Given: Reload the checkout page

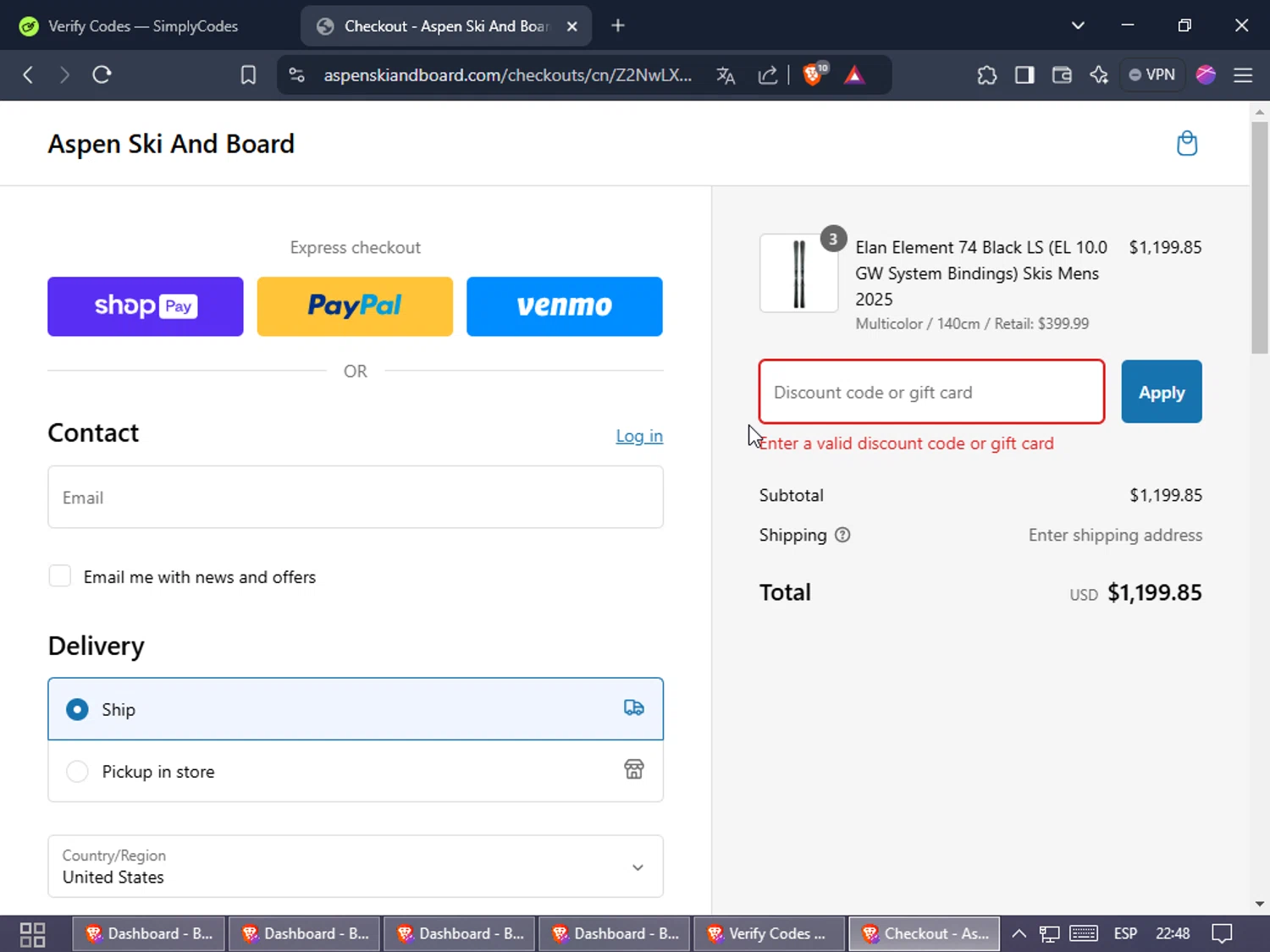Looking at the screenshot, I should pos(102,75).
